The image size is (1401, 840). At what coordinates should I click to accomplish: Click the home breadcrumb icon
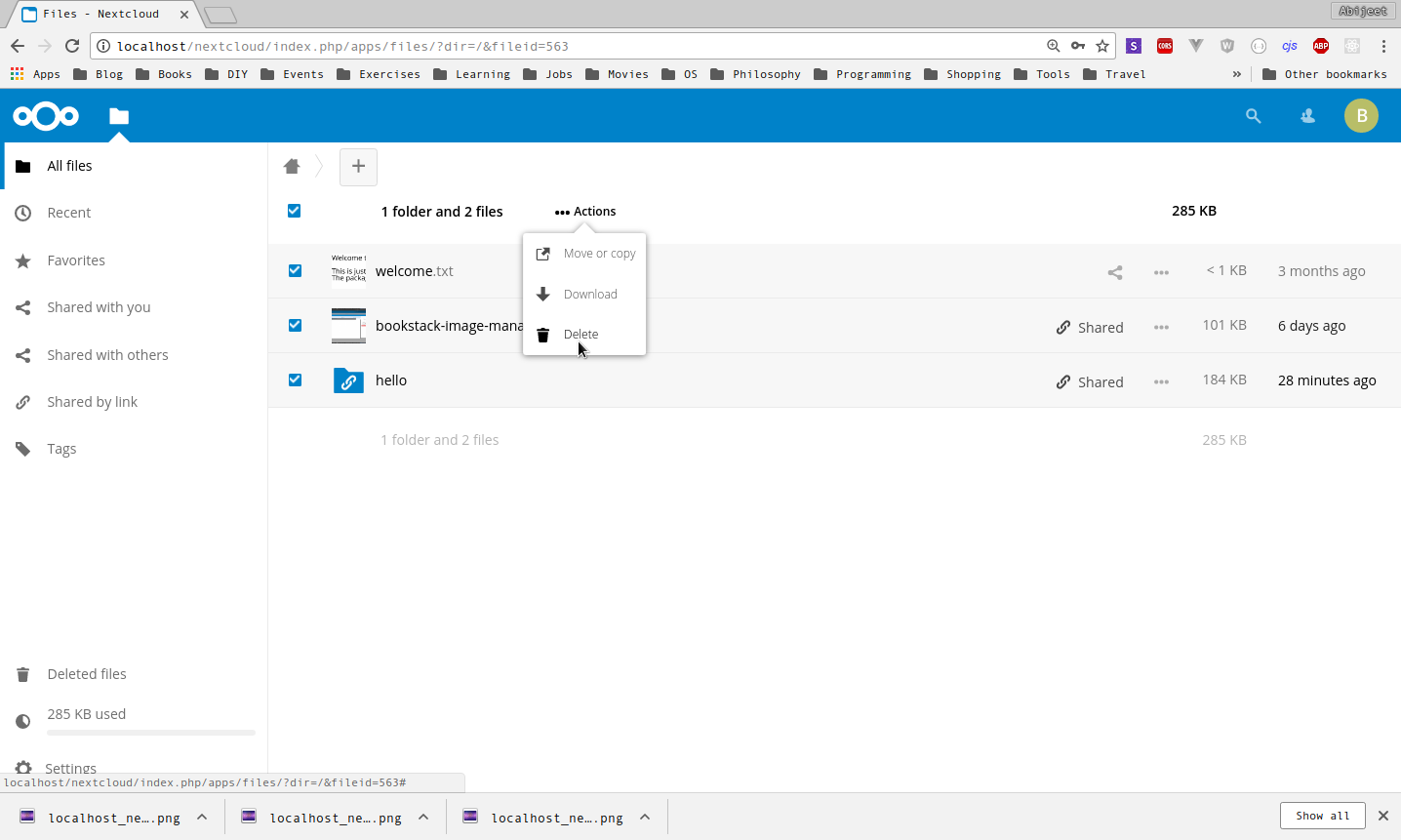click(291, 166)
